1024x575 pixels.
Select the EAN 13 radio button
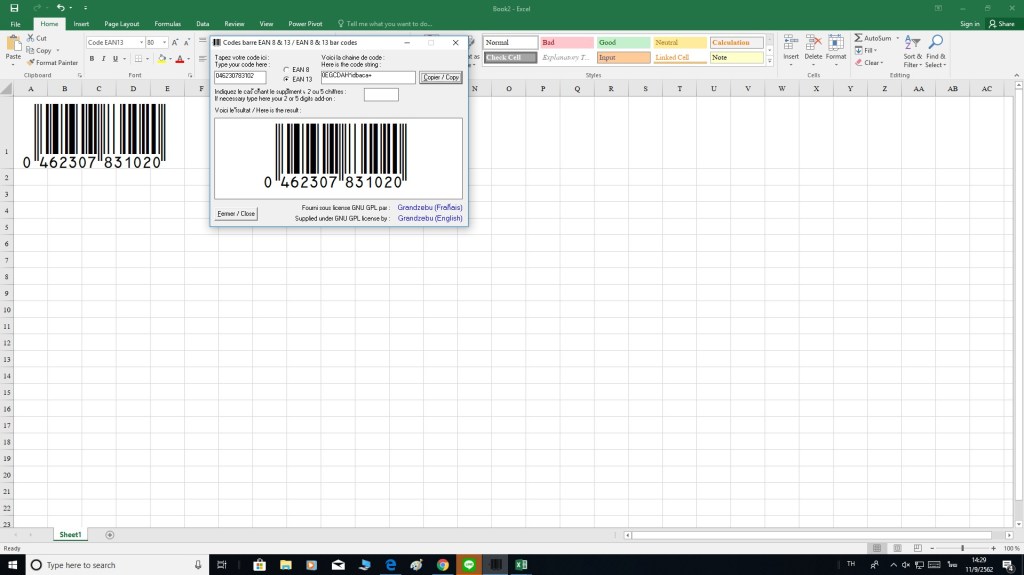[286, 79]
